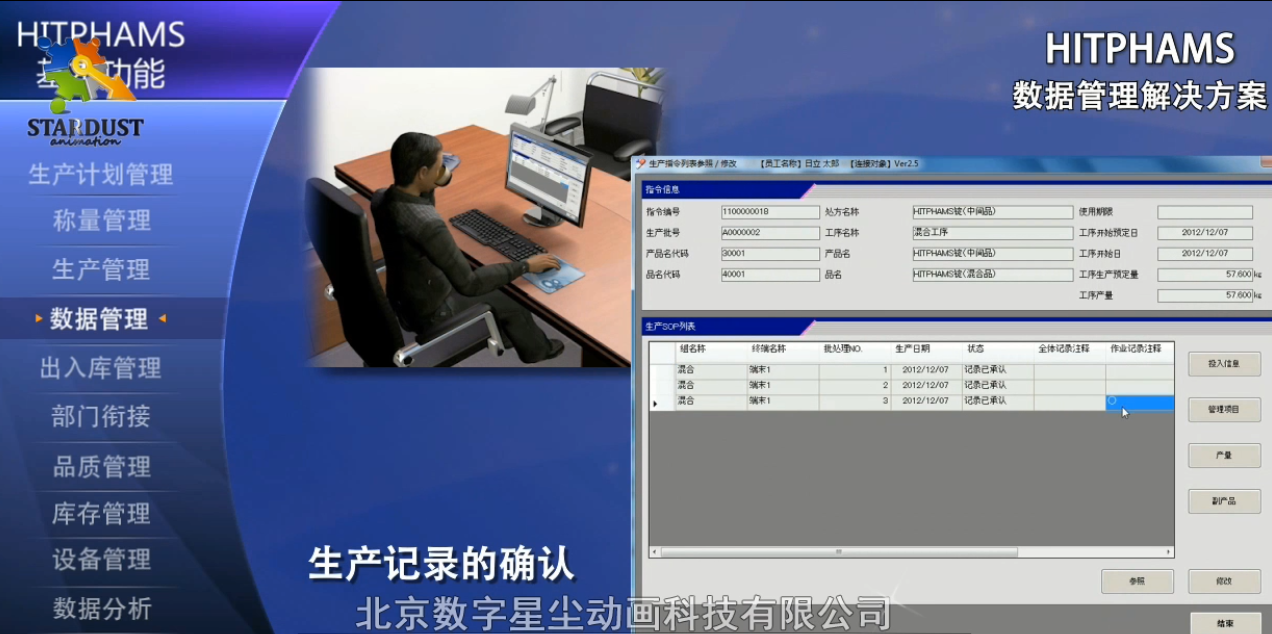Click the 记录已承认 status in batch 3 row
This screenshot has width=1272, height=634.
[x=998, y=402]
